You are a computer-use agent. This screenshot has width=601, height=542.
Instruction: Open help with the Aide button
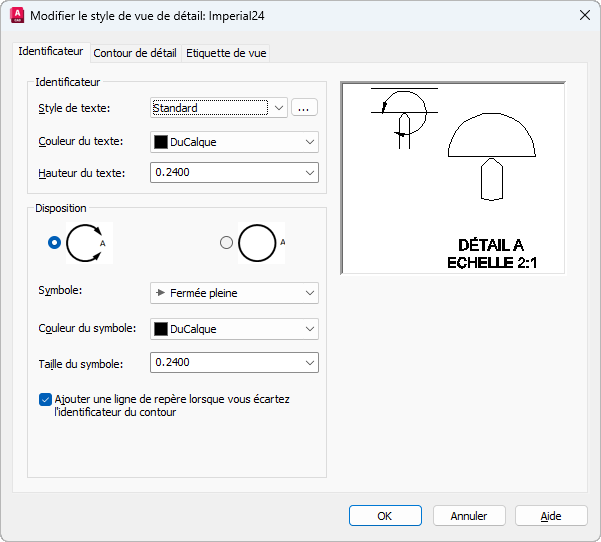click(551, 516)
